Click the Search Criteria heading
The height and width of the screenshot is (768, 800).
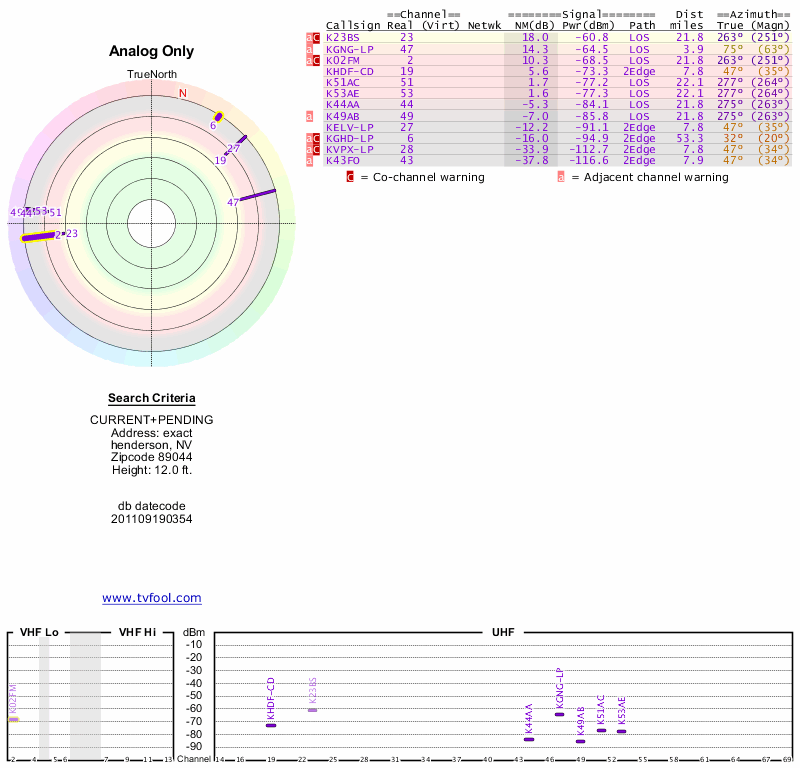[151, 398]
